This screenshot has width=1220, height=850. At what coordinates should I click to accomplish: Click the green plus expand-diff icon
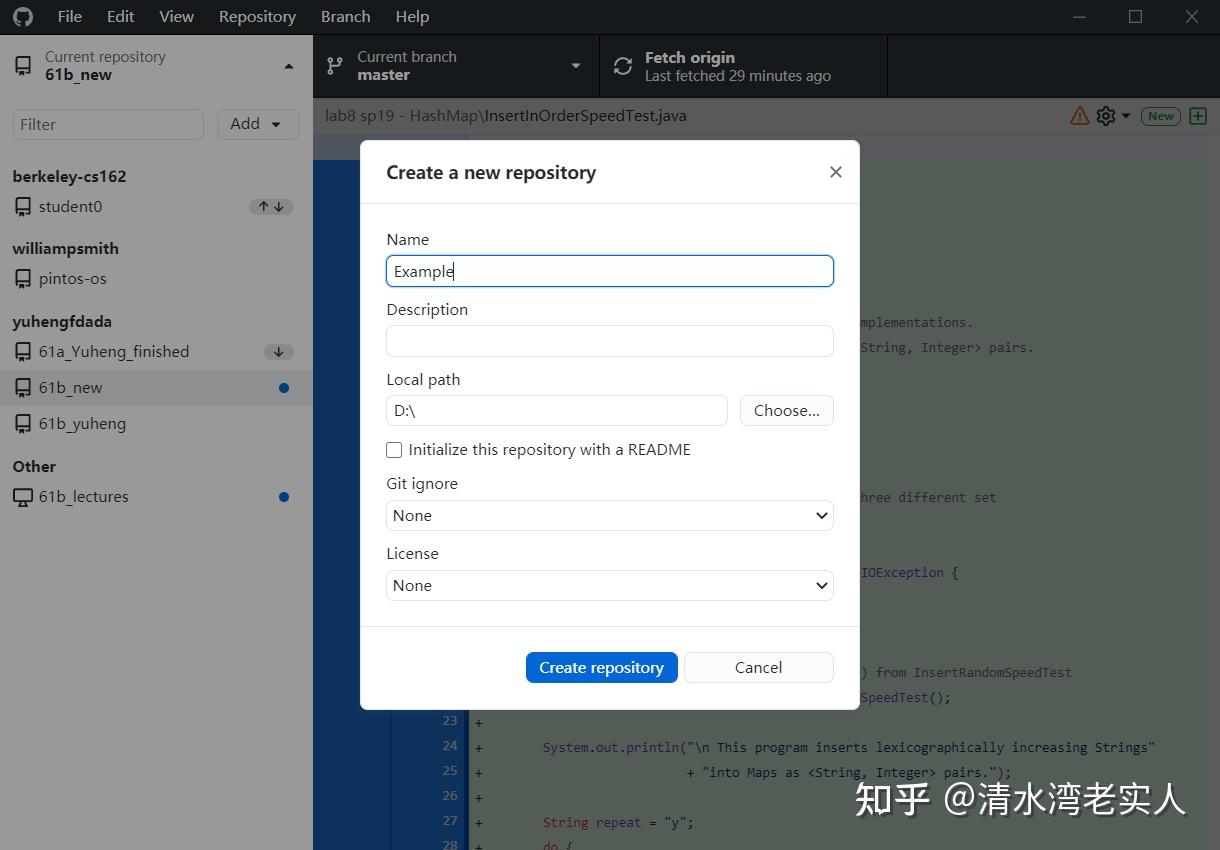[1198, 115]
